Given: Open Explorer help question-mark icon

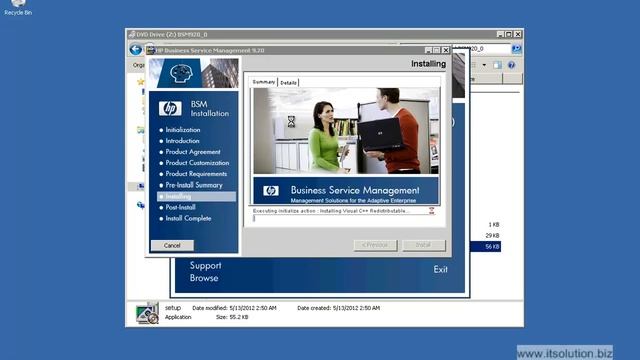Looking at the screenshot, I should pyautogui.click(x=511, y=65).
